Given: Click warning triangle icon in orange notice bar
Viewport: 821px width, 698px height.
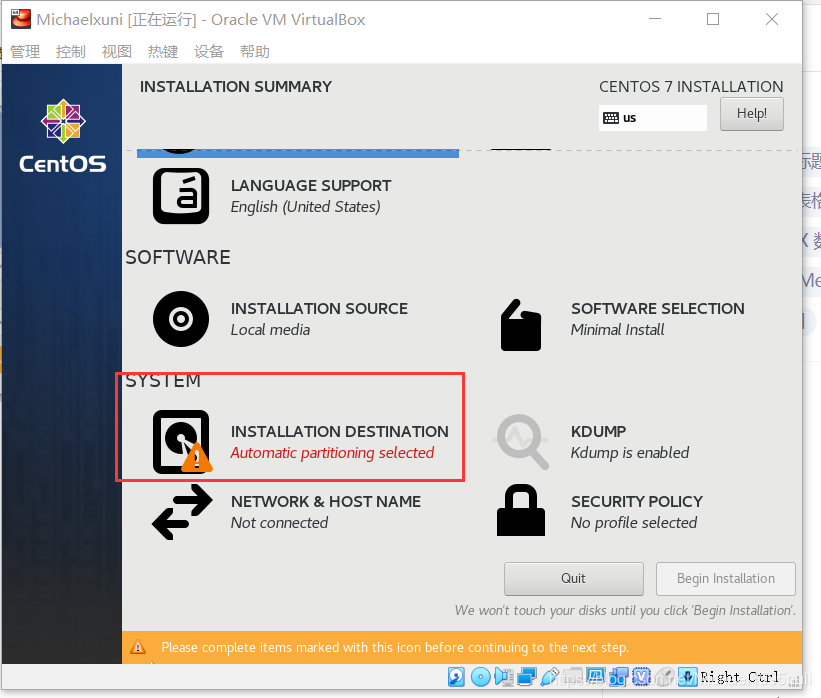Looking at the screenshot, I should [x=138, y=647].
